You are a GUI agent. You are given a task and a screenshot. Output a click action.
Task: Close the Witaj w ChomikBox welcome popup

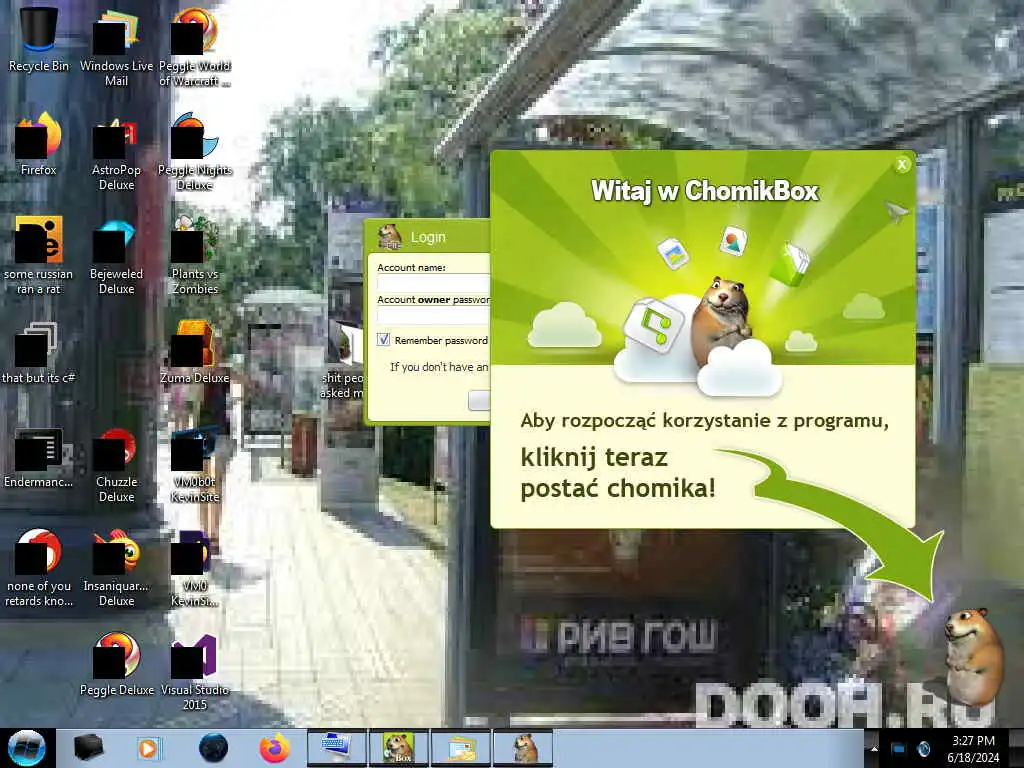tap(902, 165)
